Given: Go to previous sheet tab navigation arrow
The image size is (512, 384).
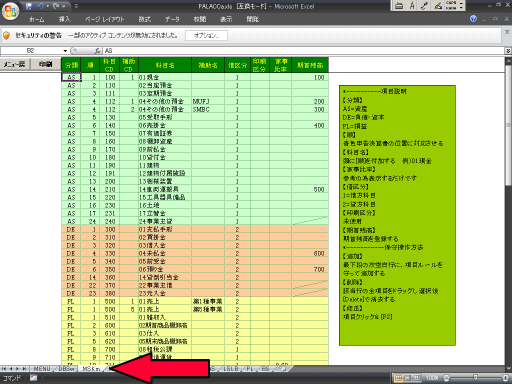Looking at the screenshot, I should click(11, 369).
